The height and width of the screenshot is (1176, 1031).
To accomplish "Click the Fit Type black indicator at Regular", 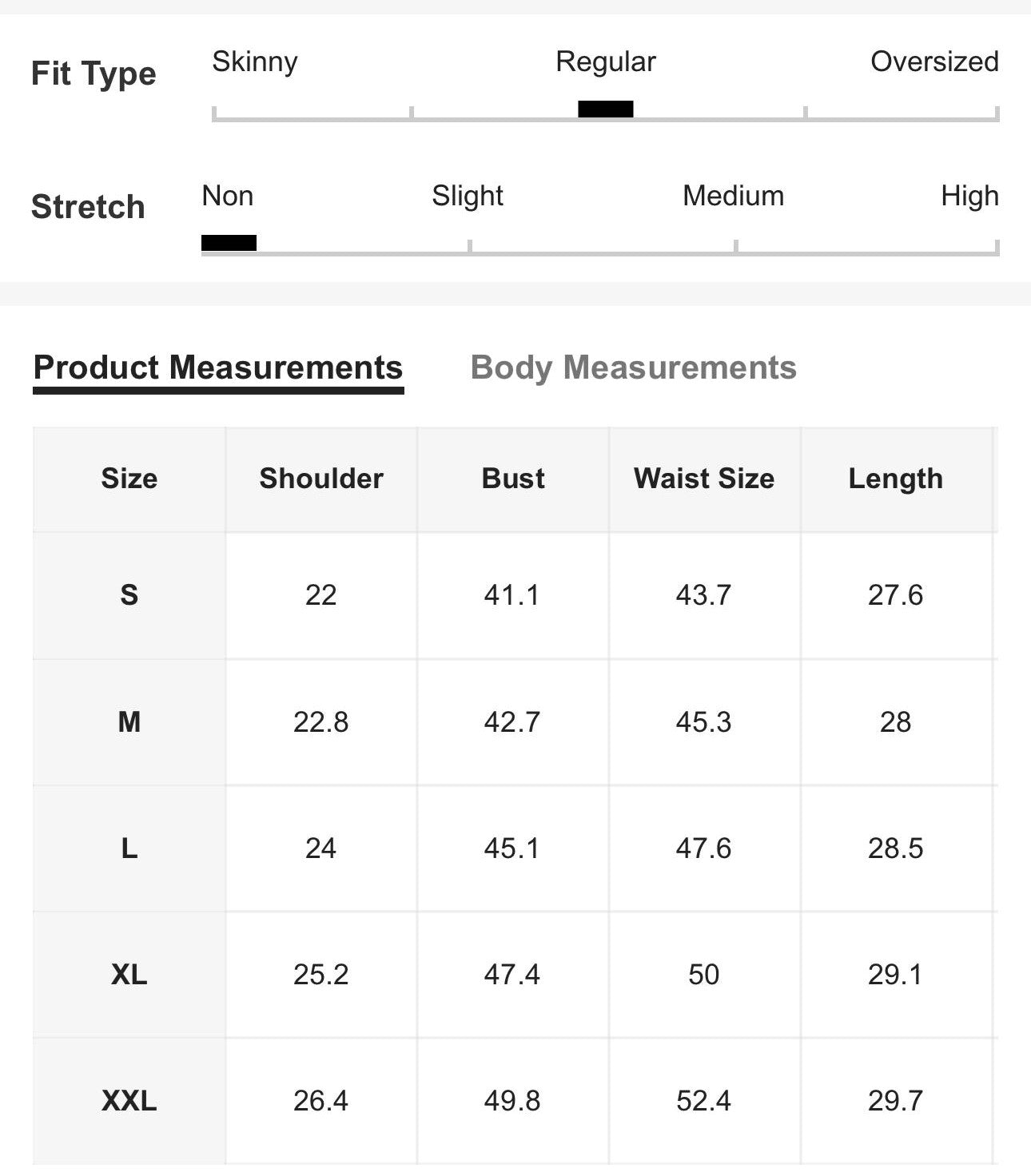I will click(x=606, y=109).
